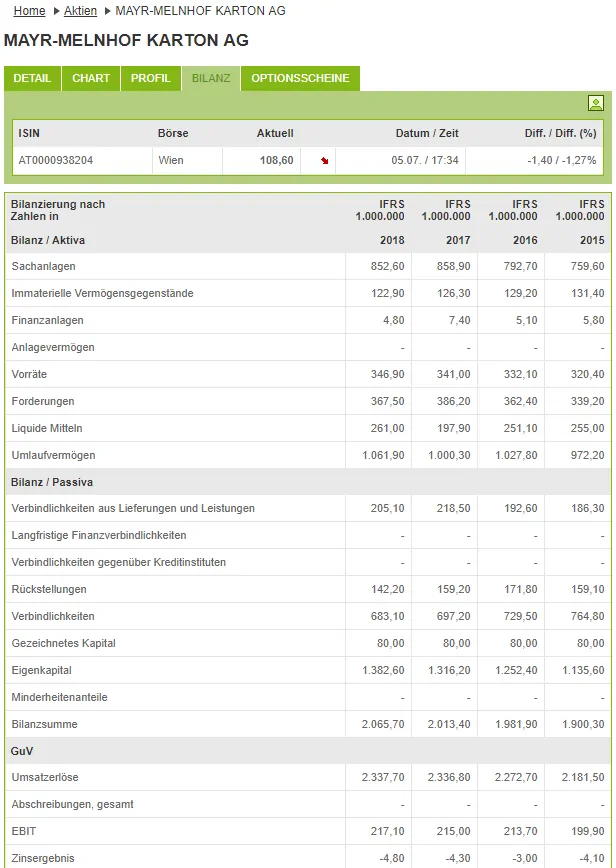Click Sachanlagen 2018 value 852,60
The width and height of the screenshot is (616, 868).
(387, 266)
